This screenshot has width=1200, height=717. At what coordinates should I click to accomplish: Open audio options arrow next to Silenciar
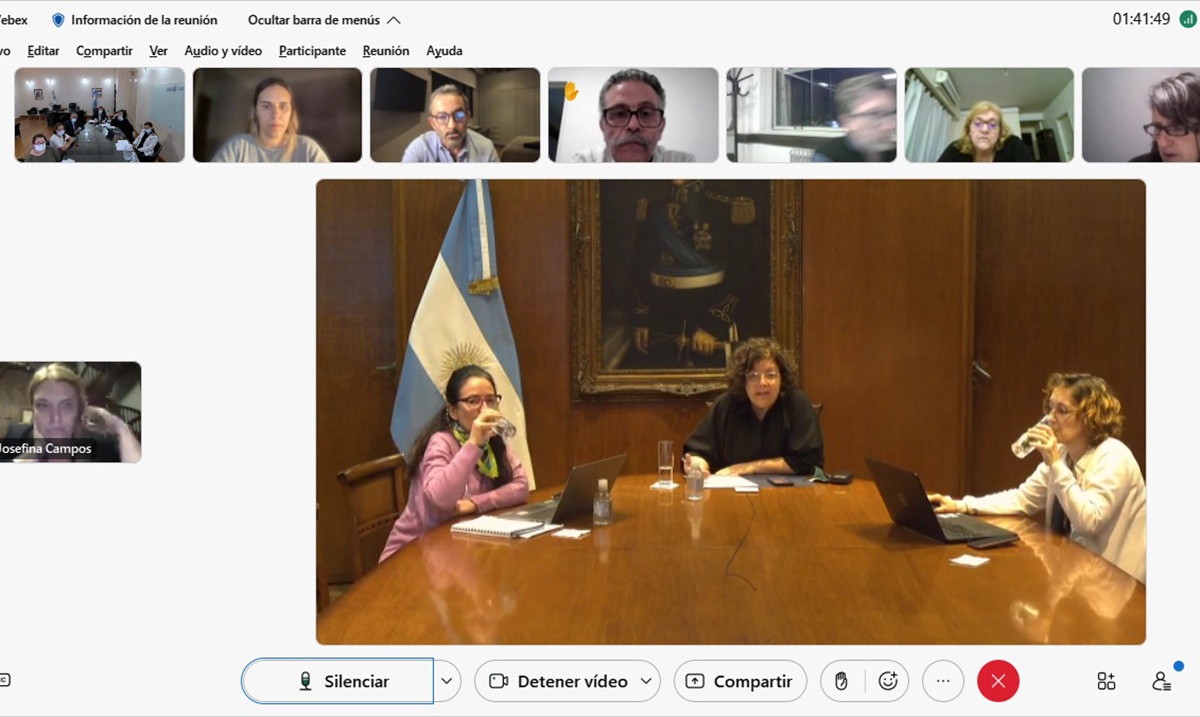(x=447, y=681)
